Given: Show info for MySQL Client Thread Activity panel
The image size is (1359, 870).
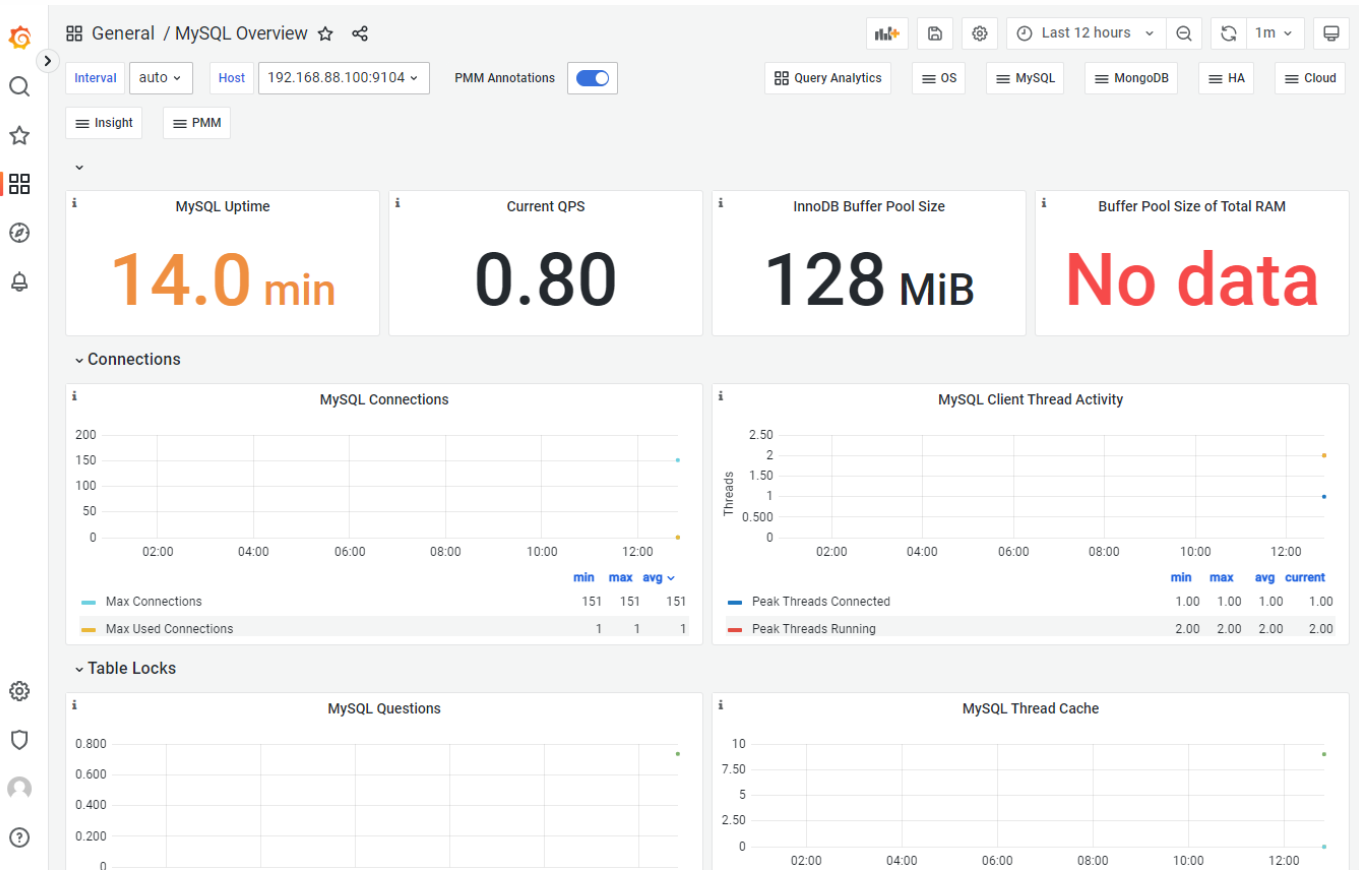Looking at the screenshot, I should click(x=721, y=396).
